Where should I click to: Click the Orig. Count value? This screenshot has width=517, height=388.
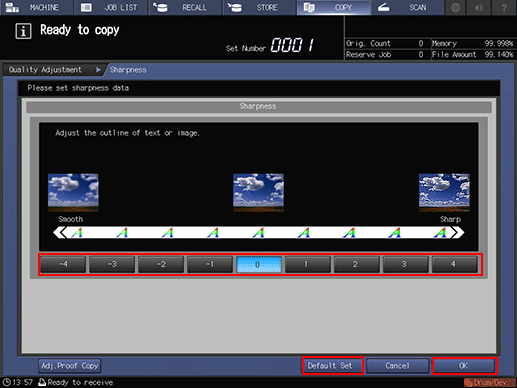click(421, 43)
